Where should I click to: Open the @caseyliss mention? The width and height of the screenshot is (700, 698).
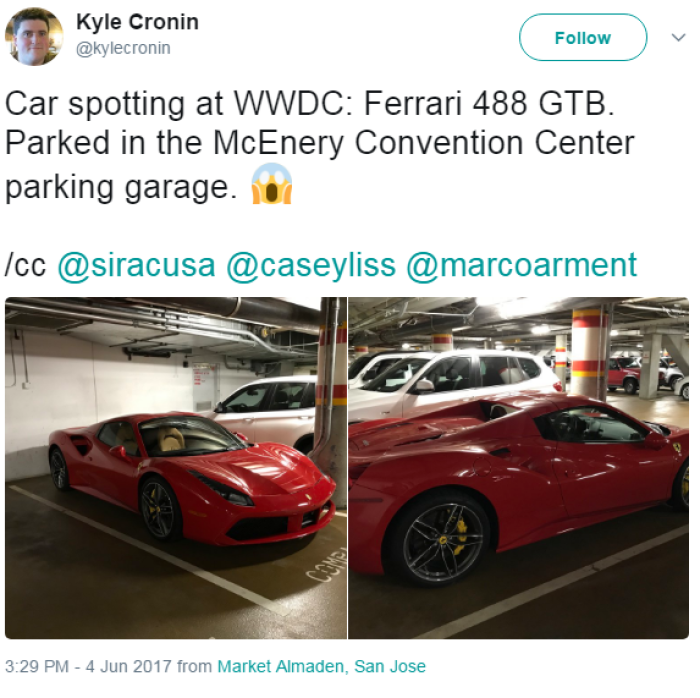click(311, 266)
